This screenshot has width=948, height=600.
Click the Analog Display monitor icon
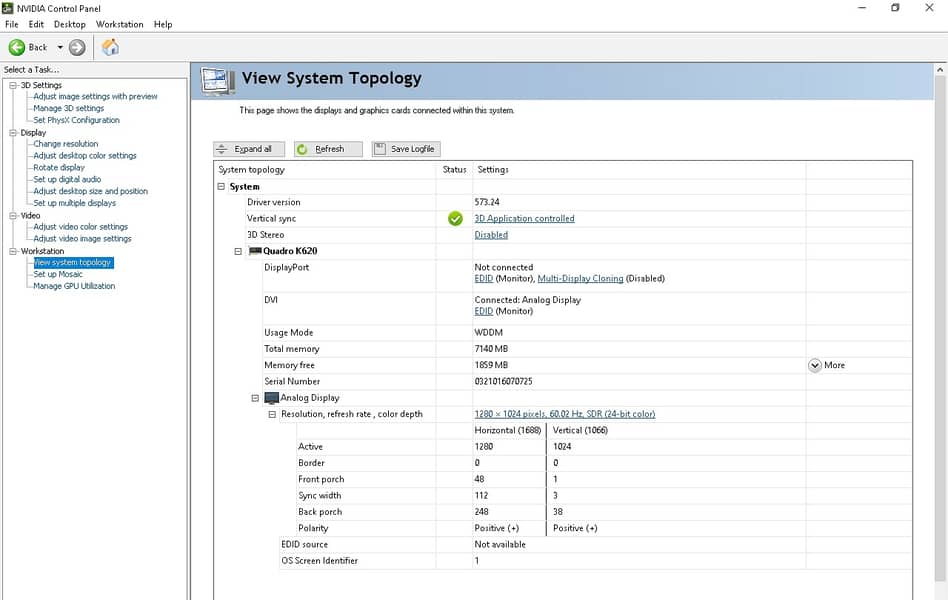271,398
